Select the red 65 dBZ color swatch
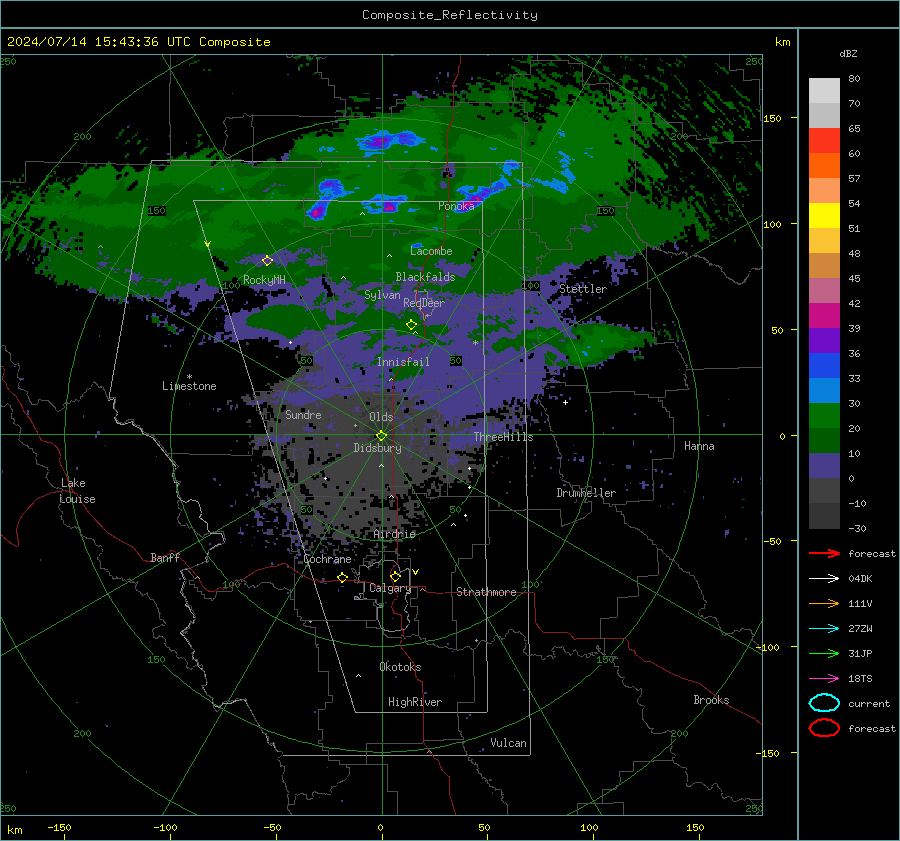The width and height of the screenshot is (900, 841). [x=824, y=140]
